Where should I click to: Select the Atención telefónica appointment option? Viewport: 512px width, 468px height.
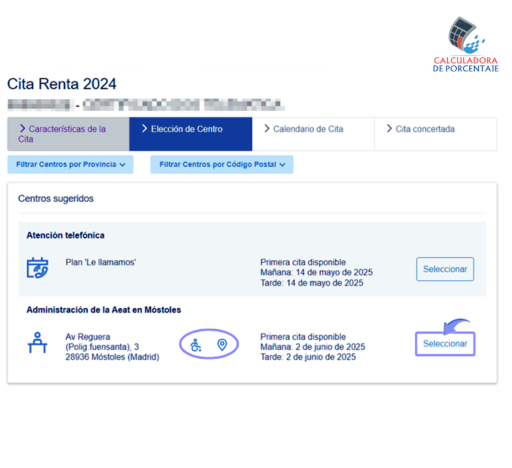tap(445, 269)
